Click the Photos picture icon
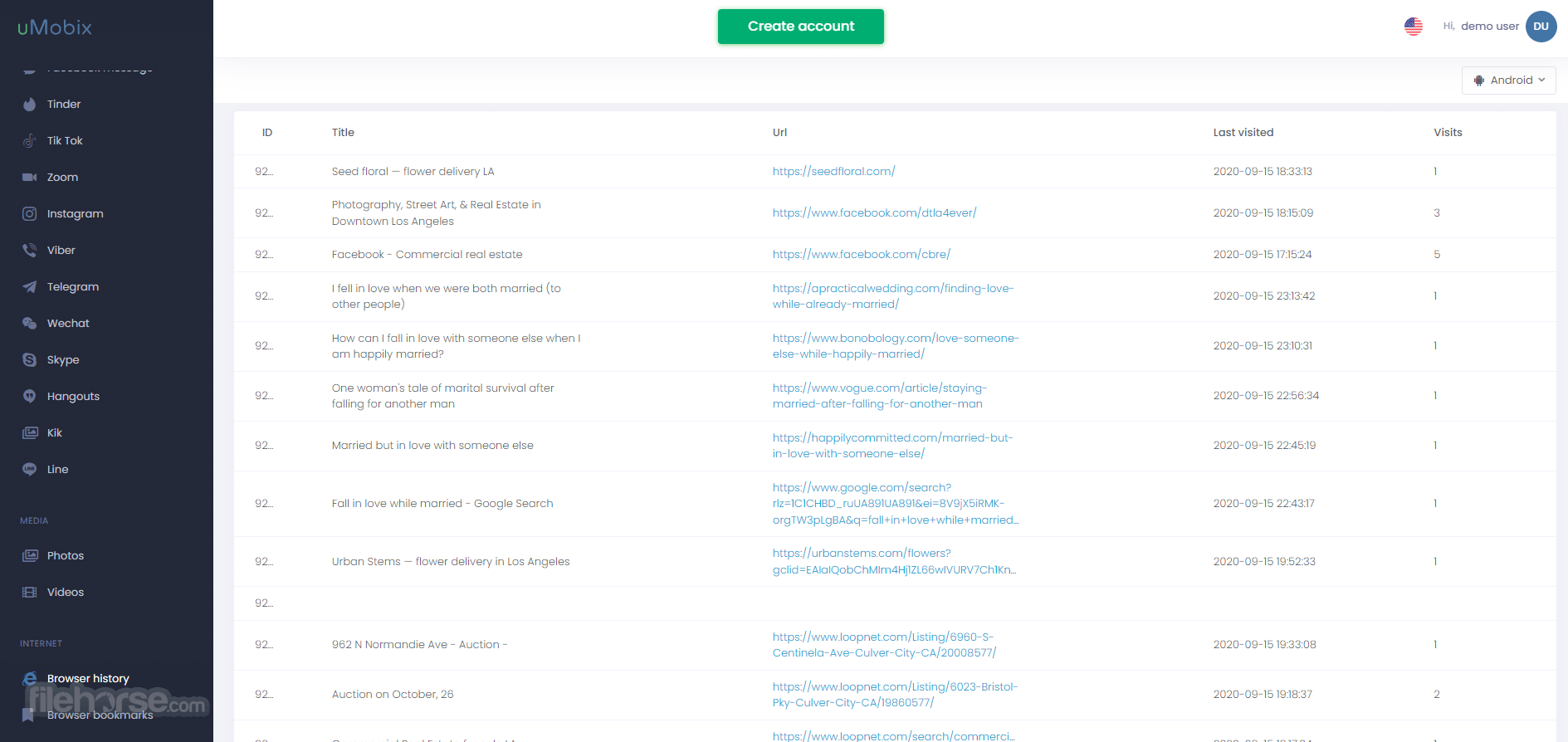Viewport: 1568px width, 742px height. tap(30, 556)
